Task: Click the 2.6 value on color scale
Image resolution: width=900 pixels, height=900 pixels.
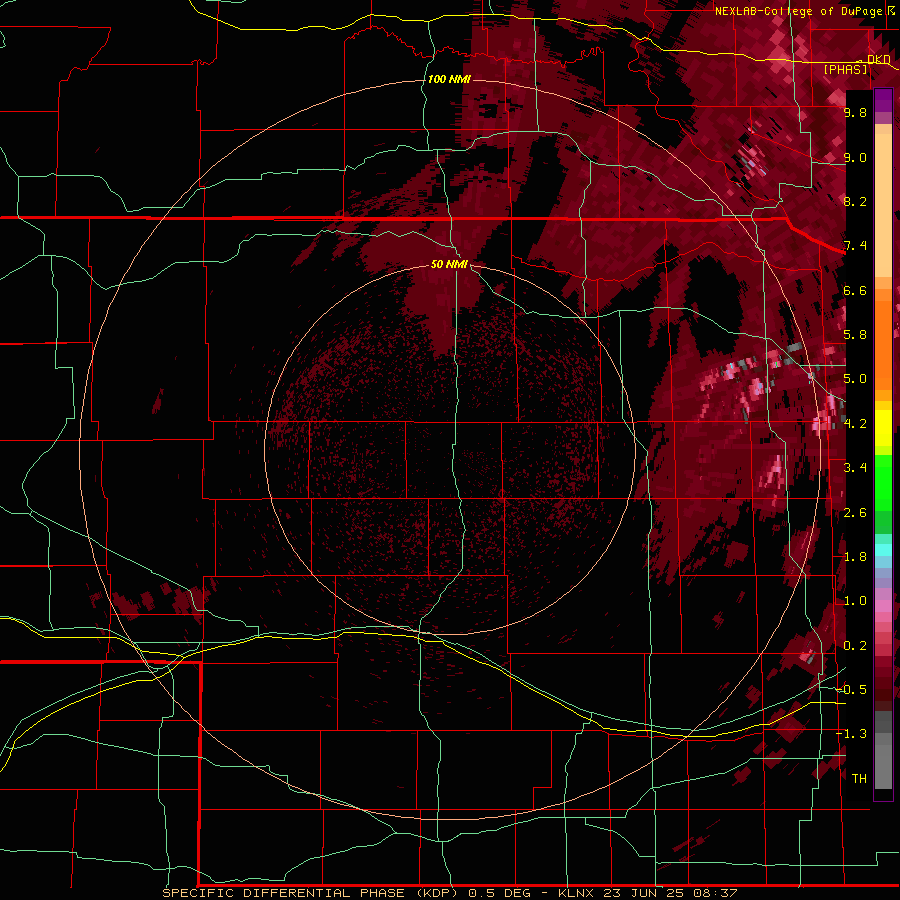Action: [x=855, y=513]
